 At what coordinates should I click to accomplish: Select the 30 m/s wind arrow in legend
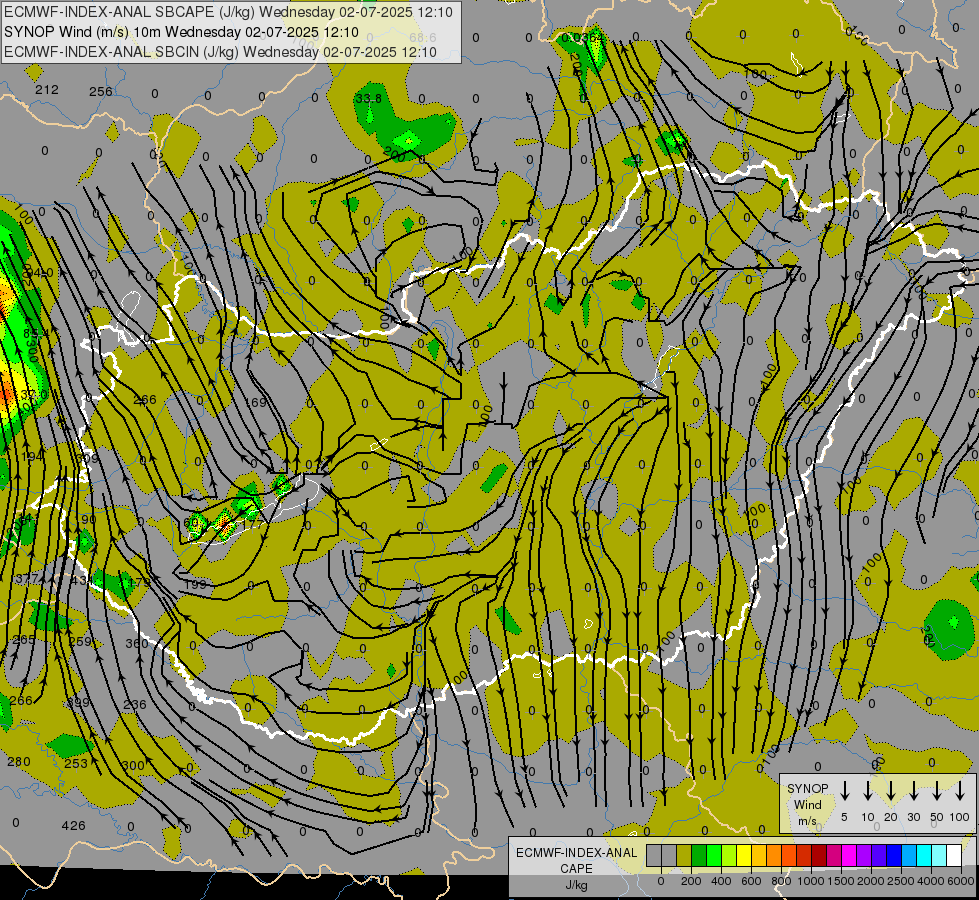pyautogui.click(x=913, y=791)
